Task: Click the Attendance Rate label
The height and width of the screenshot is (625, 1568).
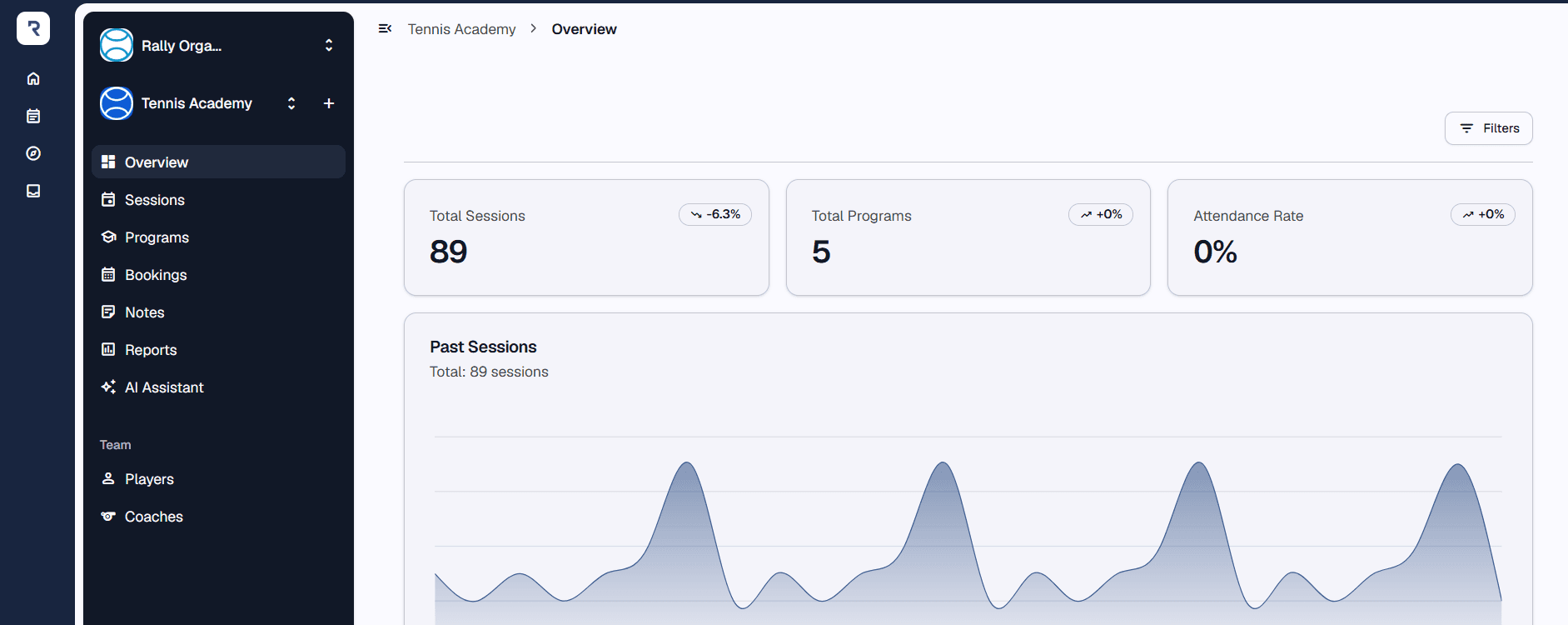Action: (1248, 216)
